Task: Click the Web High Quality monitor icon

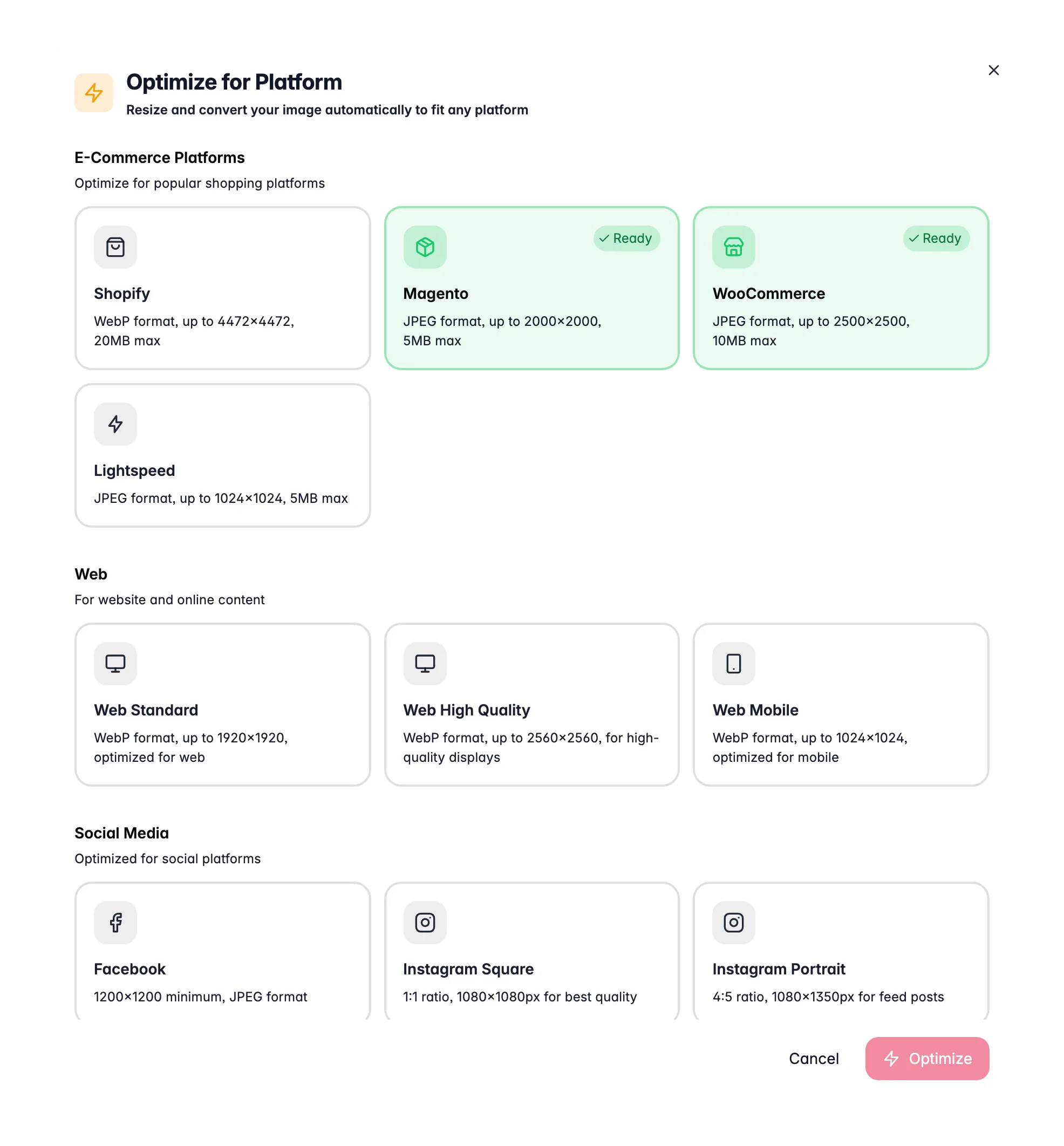Action: pyautogui.click(x=425, y=664)
